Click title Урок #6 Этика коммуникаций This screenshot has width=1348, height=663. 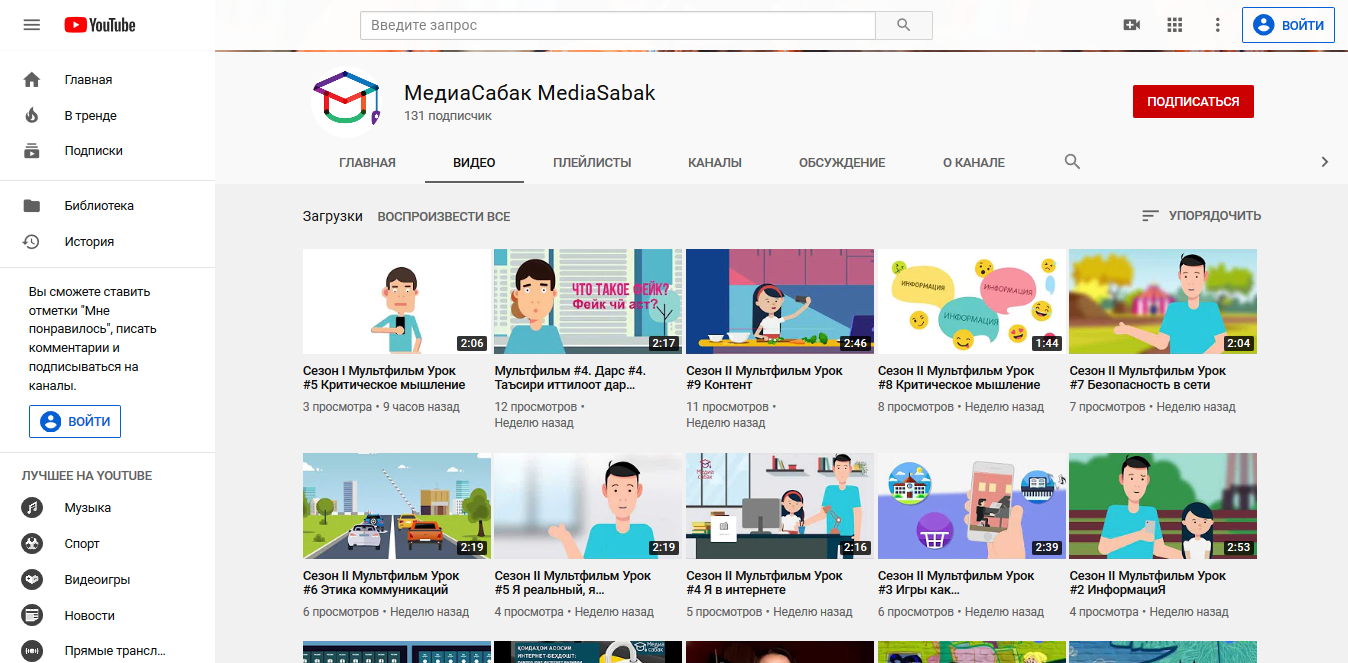point(381,583)
